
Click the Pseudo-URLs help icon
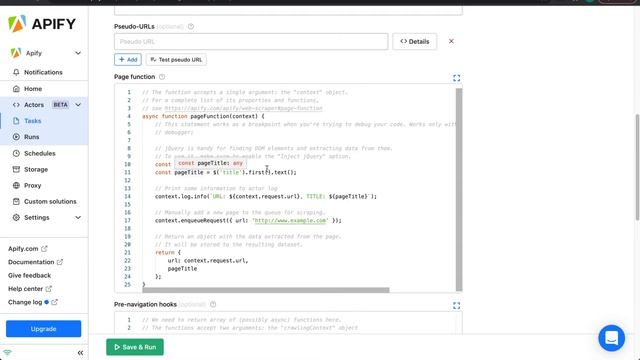click(x=191, y=27)
